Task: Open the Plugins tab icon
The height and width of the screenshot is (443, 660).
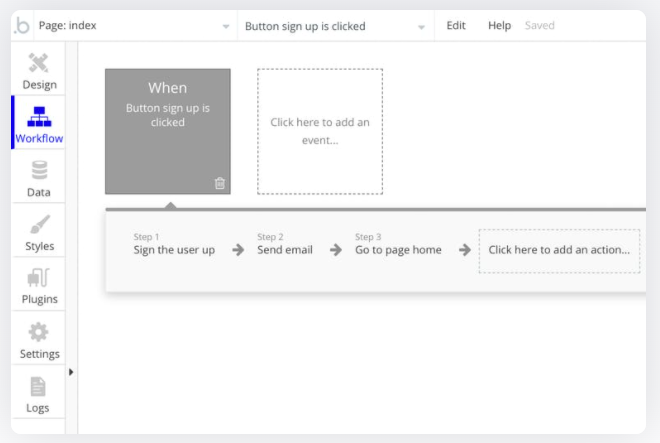Action: click(x=39, y=279)
